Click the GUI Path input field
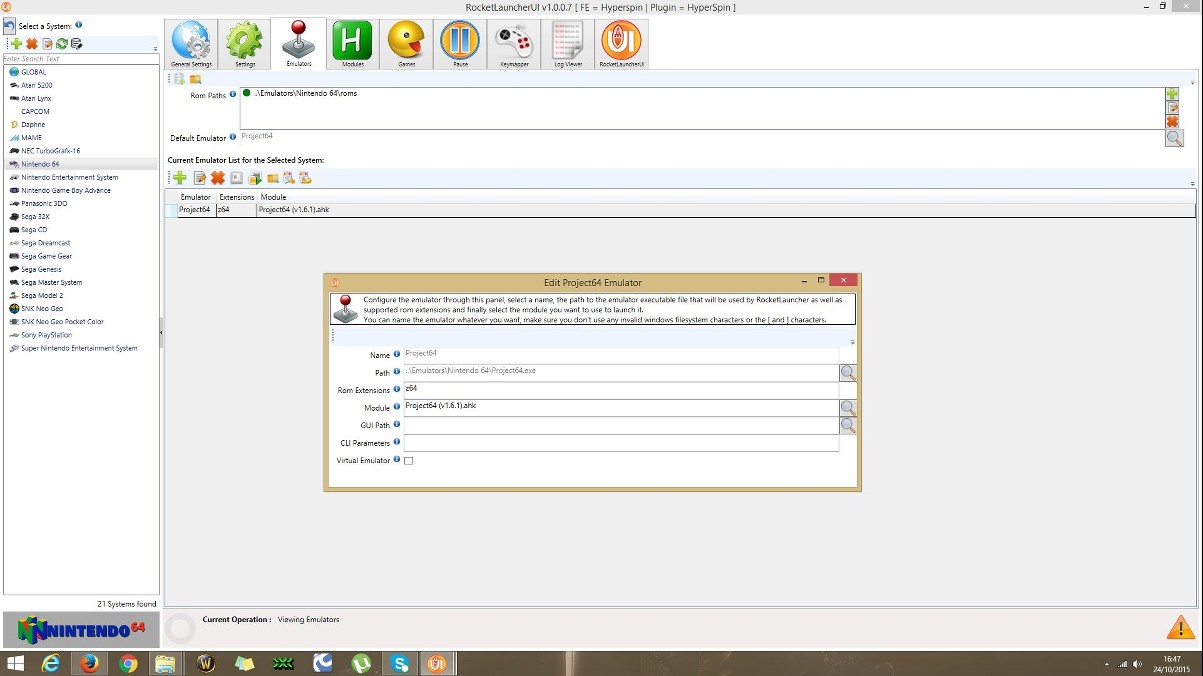The width and height of the screenshot is (1203, 676). (x=621, y=425)
